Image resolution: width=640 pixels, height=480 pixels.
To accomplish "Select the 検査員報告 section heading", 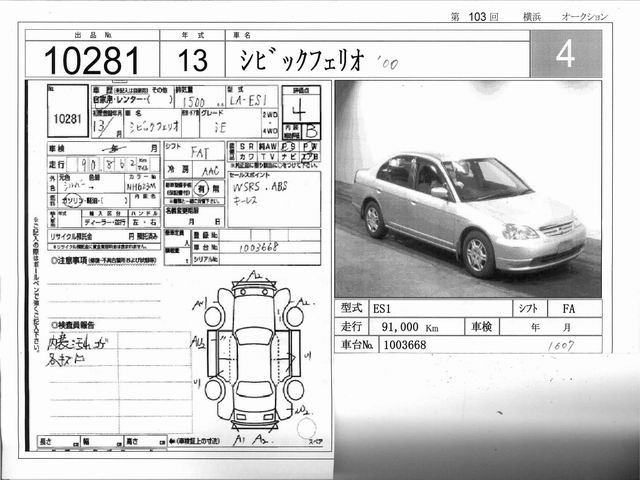I will [73, 325].
